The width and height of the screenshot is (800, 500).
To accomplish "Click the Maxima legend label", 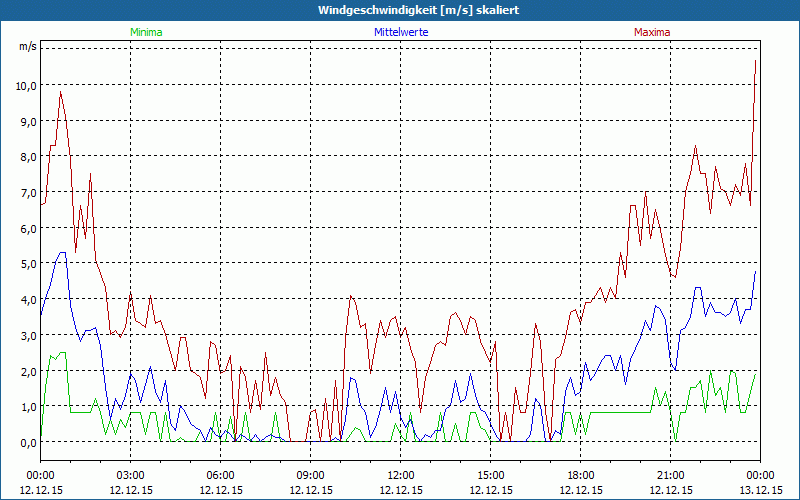I will [x=652, y=32].
